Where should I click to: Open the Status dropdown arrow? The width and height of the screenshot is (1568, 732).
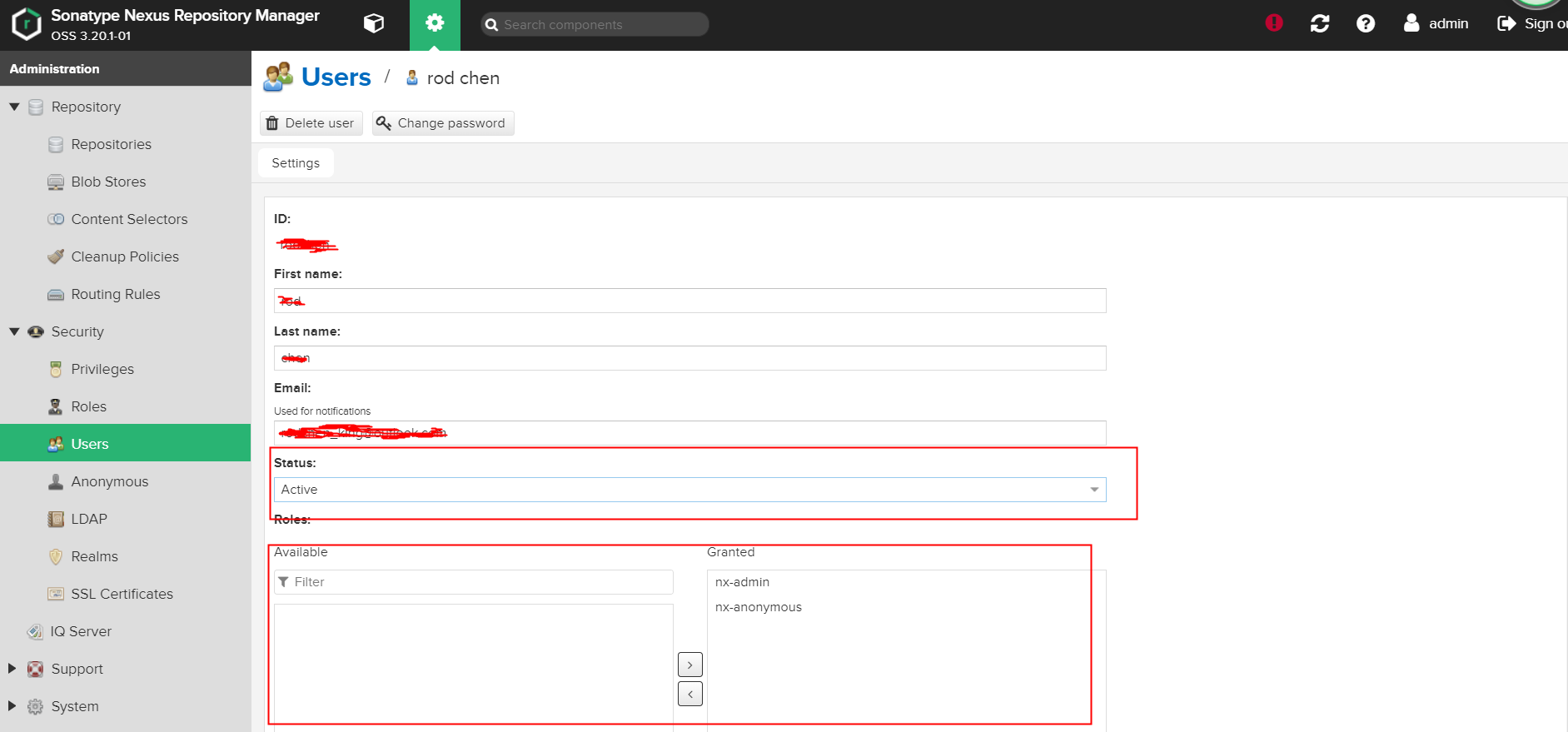pos(1094,490)
